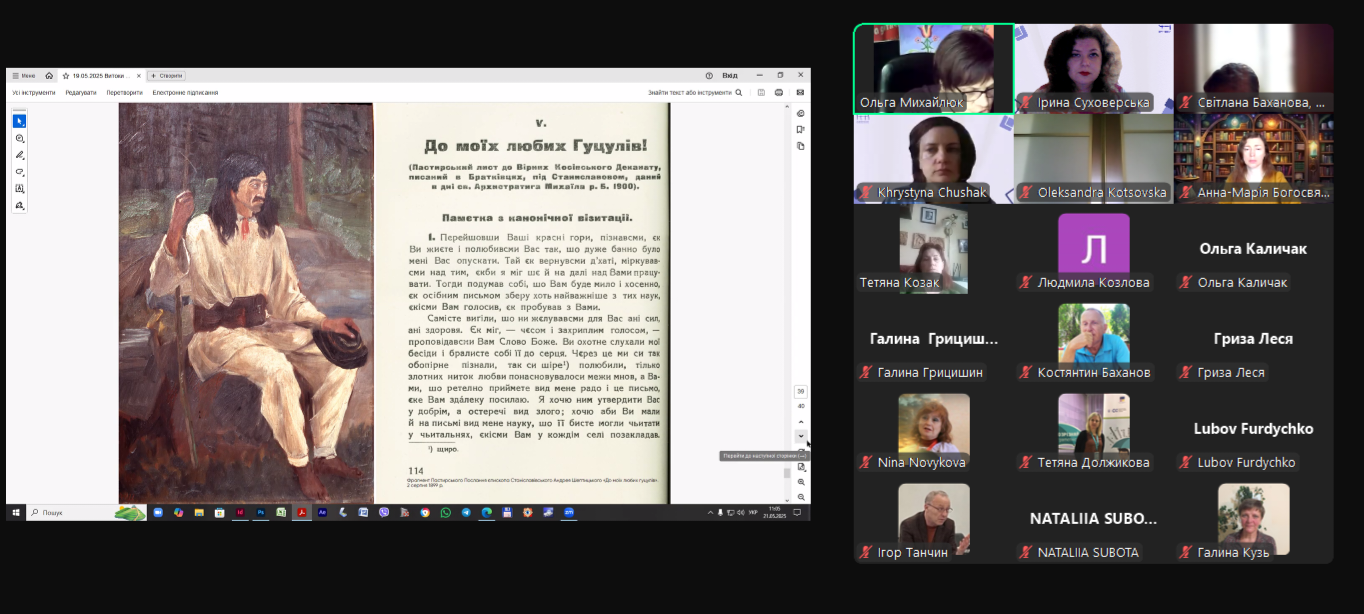Click the email envelope icon

(x=800, y=92)
